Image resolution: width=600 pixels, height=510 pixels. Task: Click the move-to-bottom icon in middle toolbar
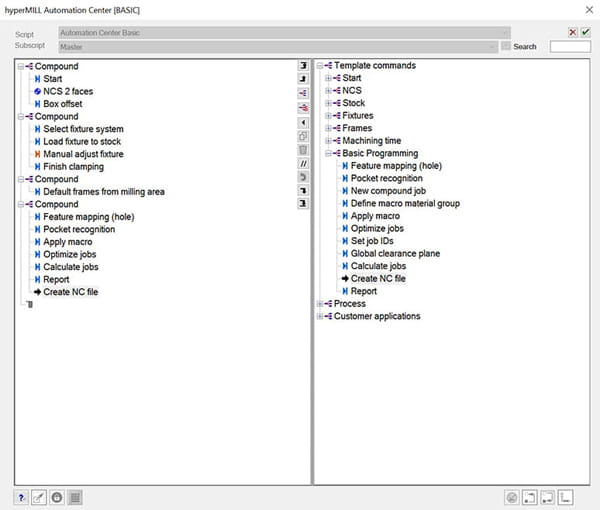pos(303,203)
